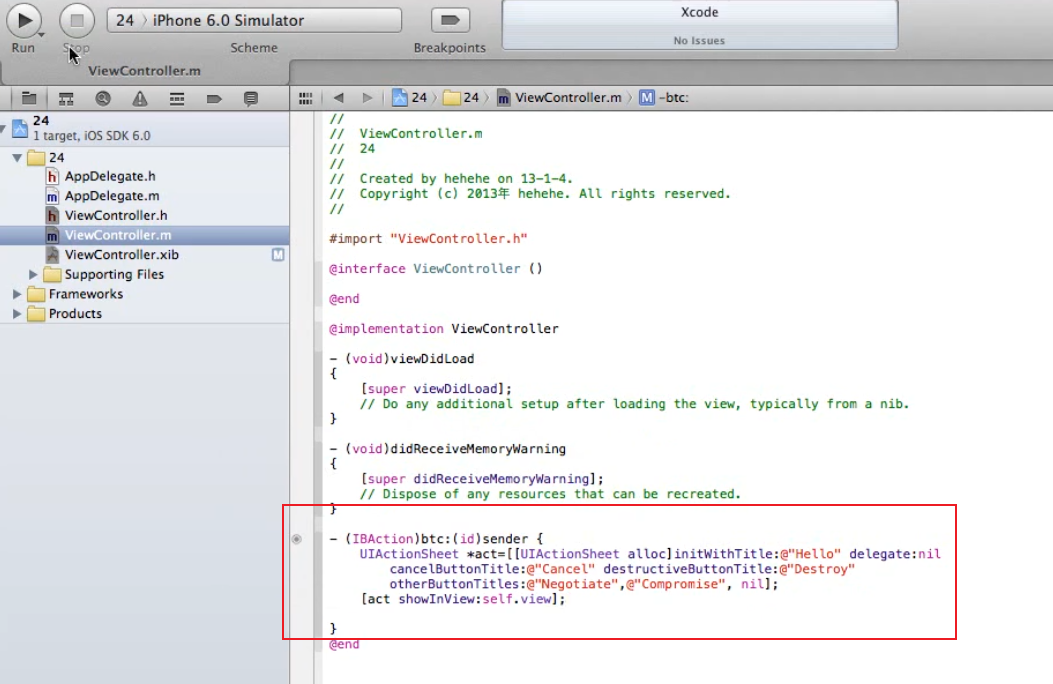Click the viewDidLoad method signature

point(402,359)
